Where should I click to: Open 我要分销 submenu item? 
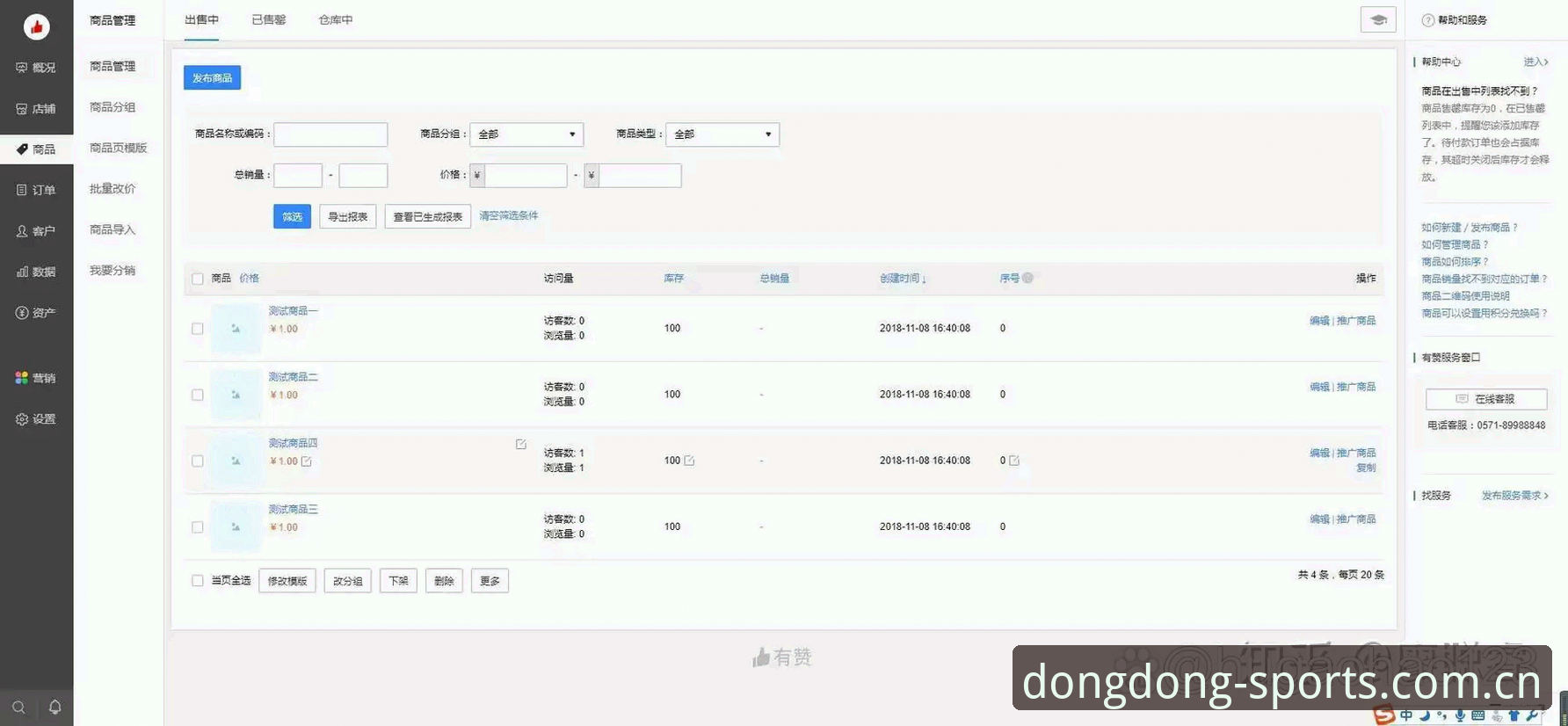pyautogui.click(x=113, y=271)
